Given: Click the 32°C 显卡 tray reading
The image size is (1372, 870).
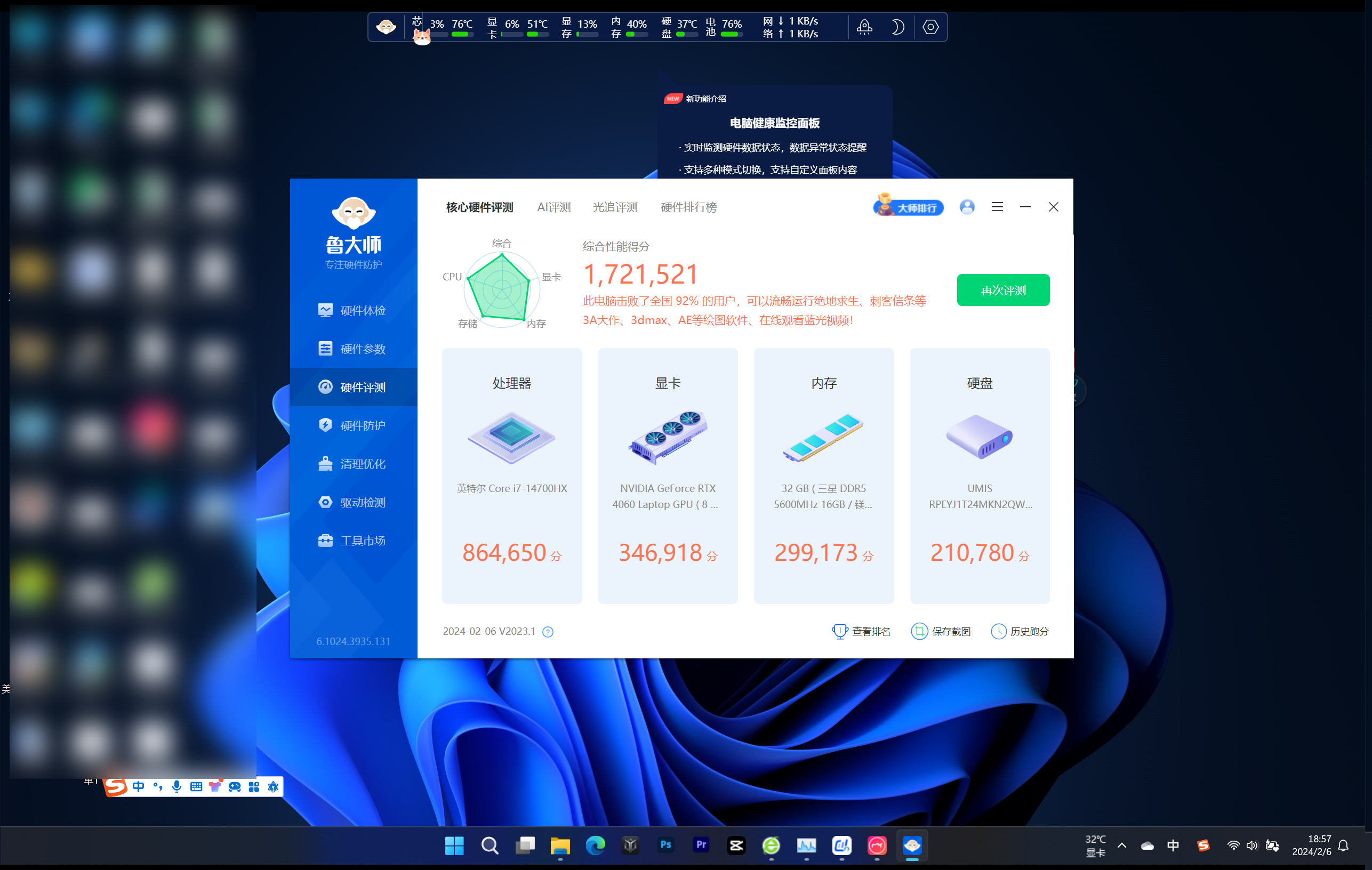Looking at the screenshot, I should point(1095,845).
